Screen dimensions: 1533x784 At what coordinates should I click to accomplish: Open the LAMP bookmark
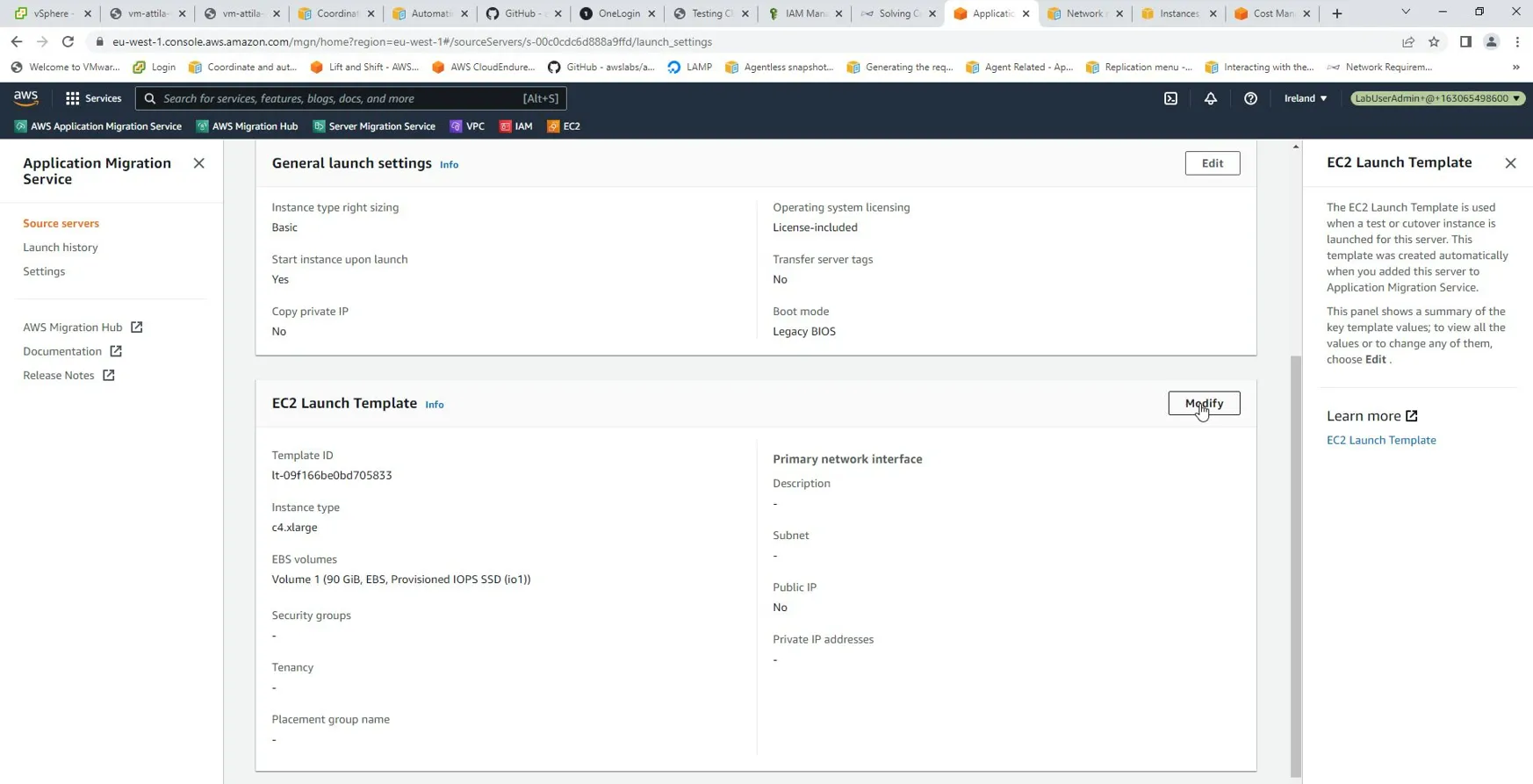point(690,67)
